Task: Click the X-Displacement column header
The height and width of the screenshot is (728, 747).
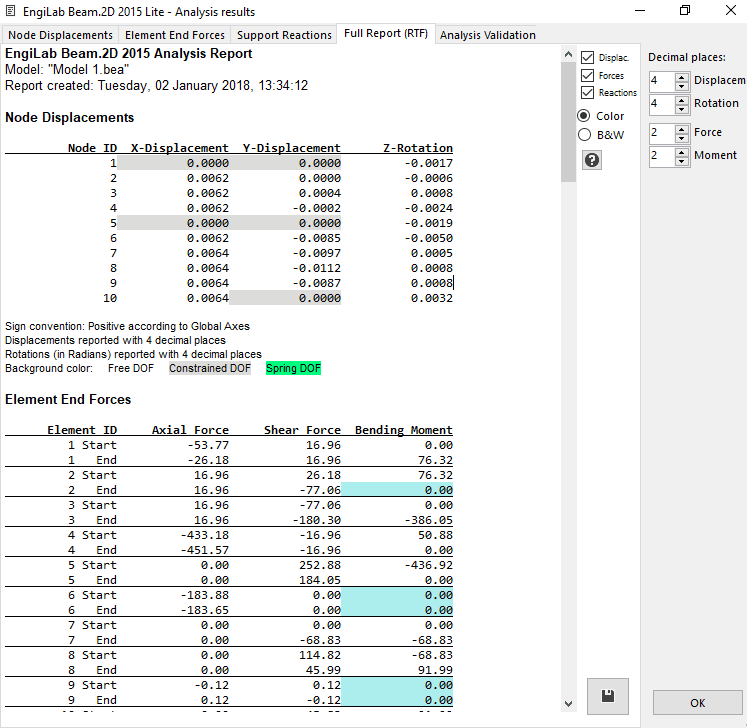Action: (x=180, y=148)
